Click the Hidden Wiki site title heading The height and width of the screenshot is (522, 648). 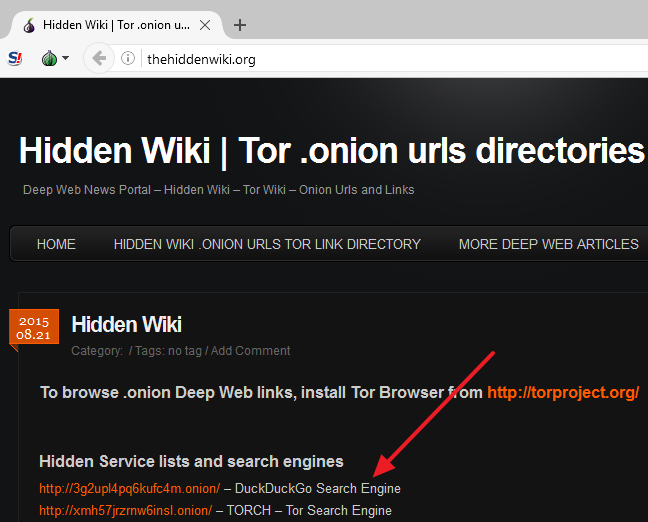click(331, 152)
